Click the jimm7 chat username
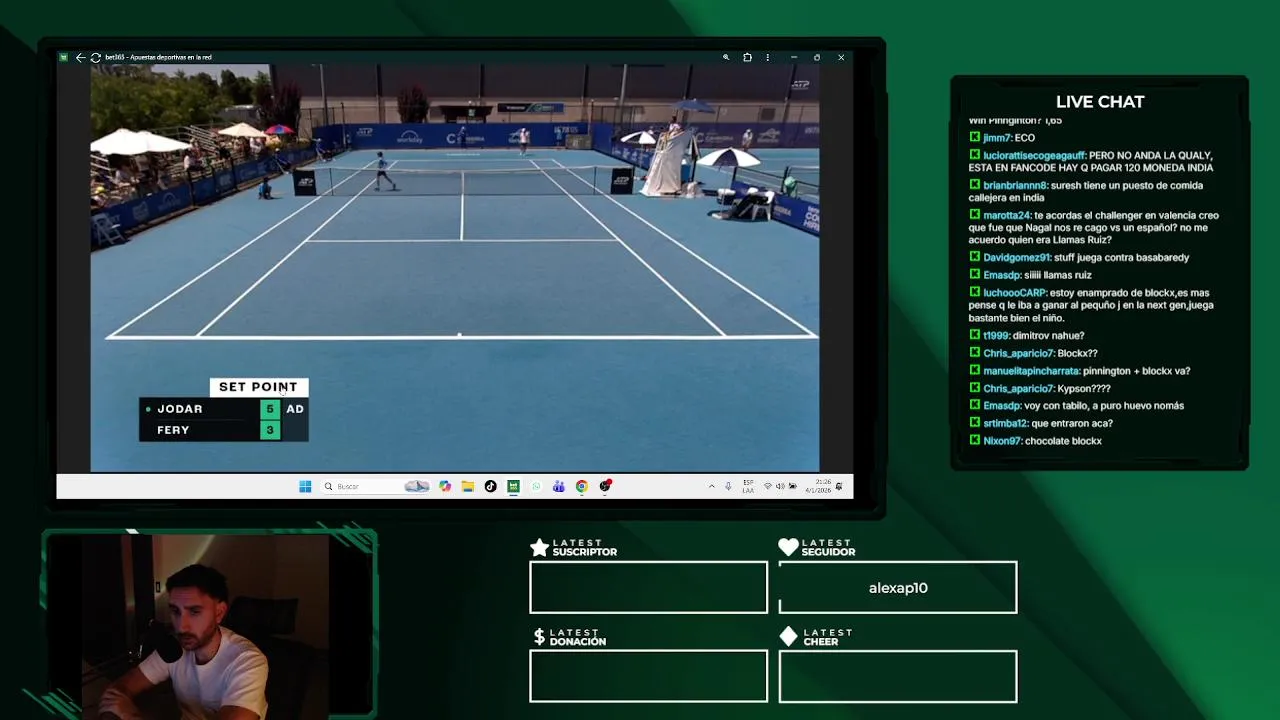Viewport: 1280px width, 720px height. tap(997, 138)
